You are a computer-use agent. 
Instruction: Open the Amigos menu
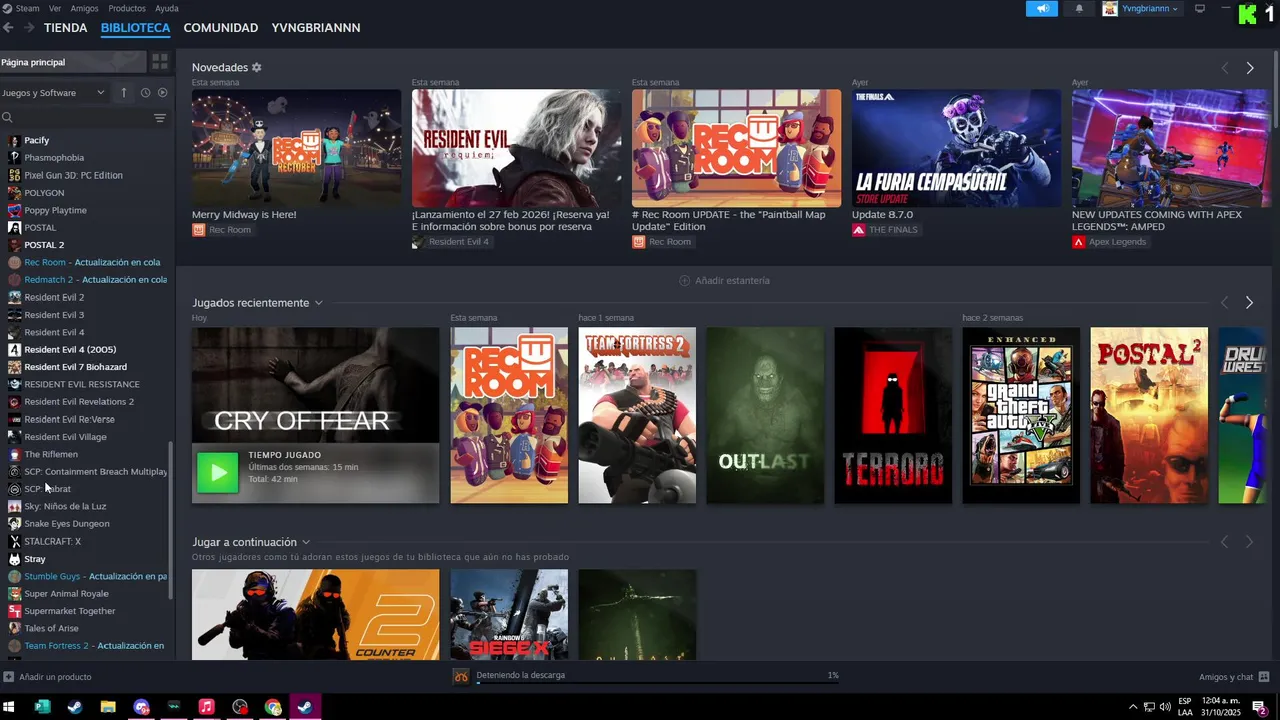[x=84, y=8]
